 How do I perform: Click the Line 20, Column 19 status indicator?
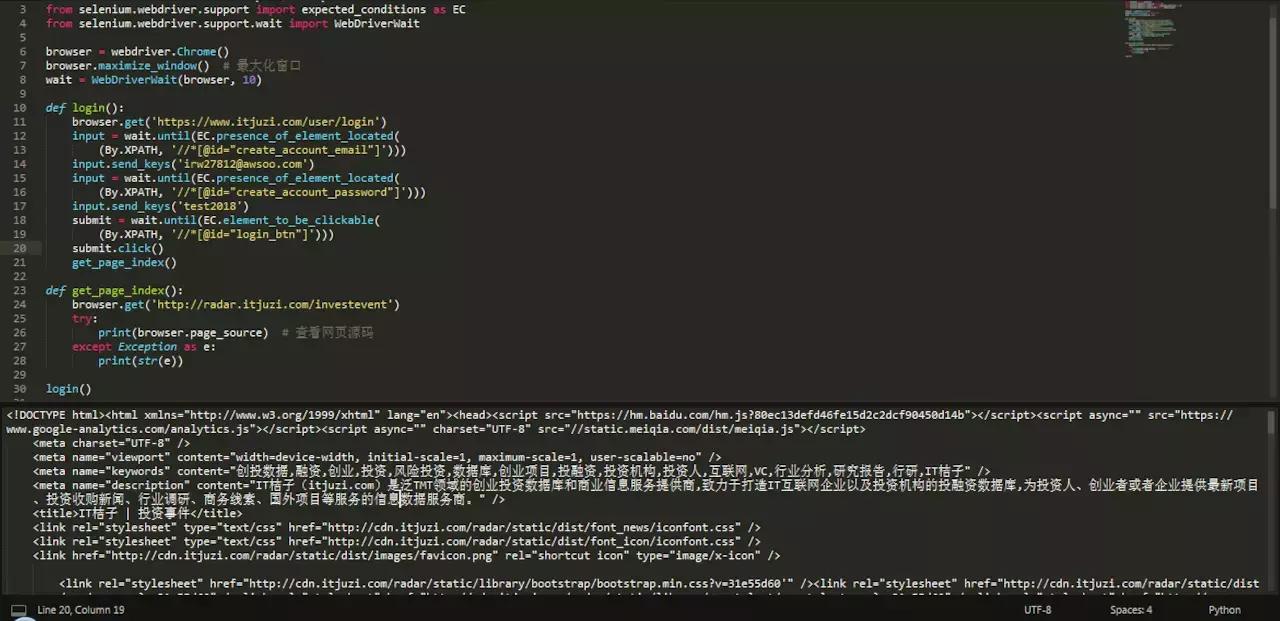(x=80, y=609)
